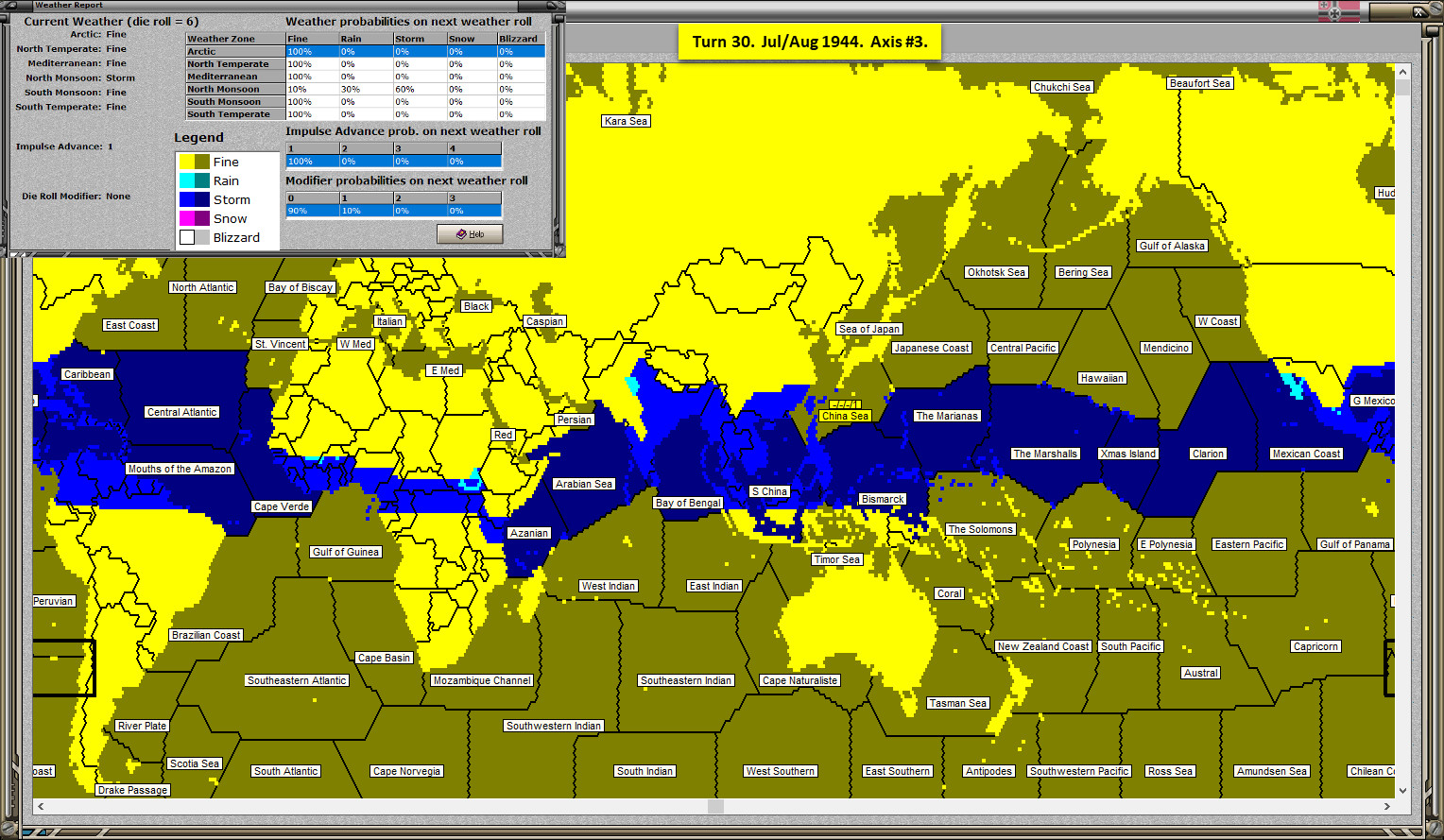Select the South Monsoon weather zone row

tap(366, 101)
